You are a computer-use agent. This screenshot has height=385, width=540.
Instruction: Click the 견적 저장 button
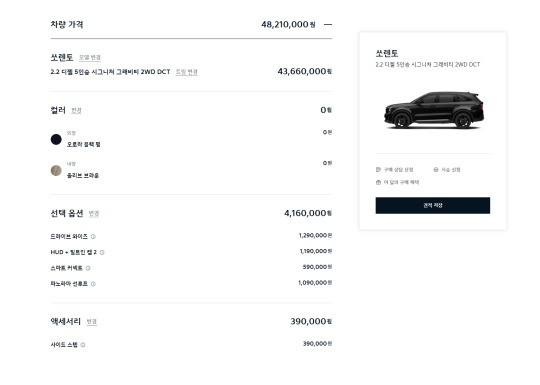[x=433, y=206]
